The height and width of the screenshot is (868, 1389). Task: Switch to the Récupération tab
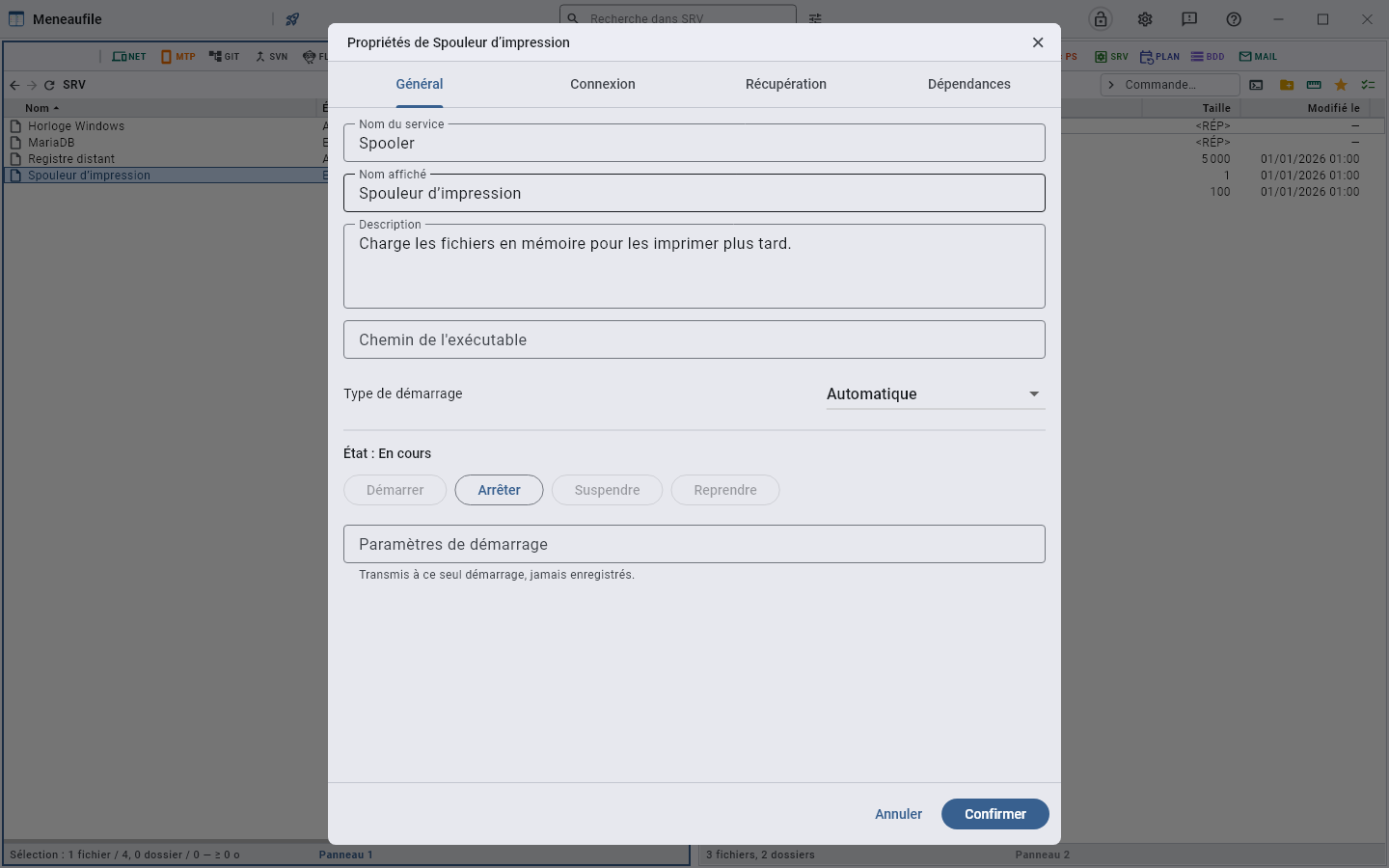pyautogui.click(x=786, y=84)
